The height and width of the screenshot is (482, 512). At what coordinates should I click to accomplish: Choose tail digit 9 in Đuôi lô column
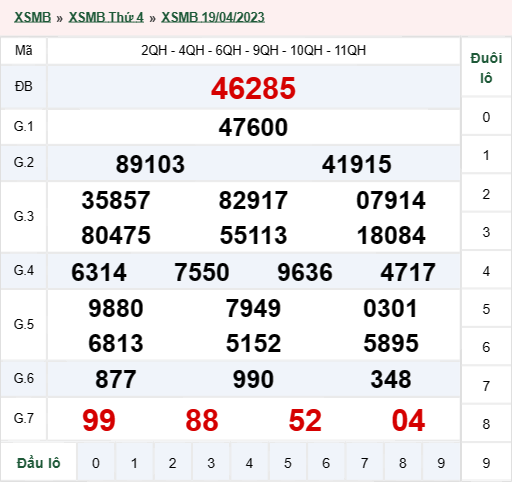pos(486,463)
